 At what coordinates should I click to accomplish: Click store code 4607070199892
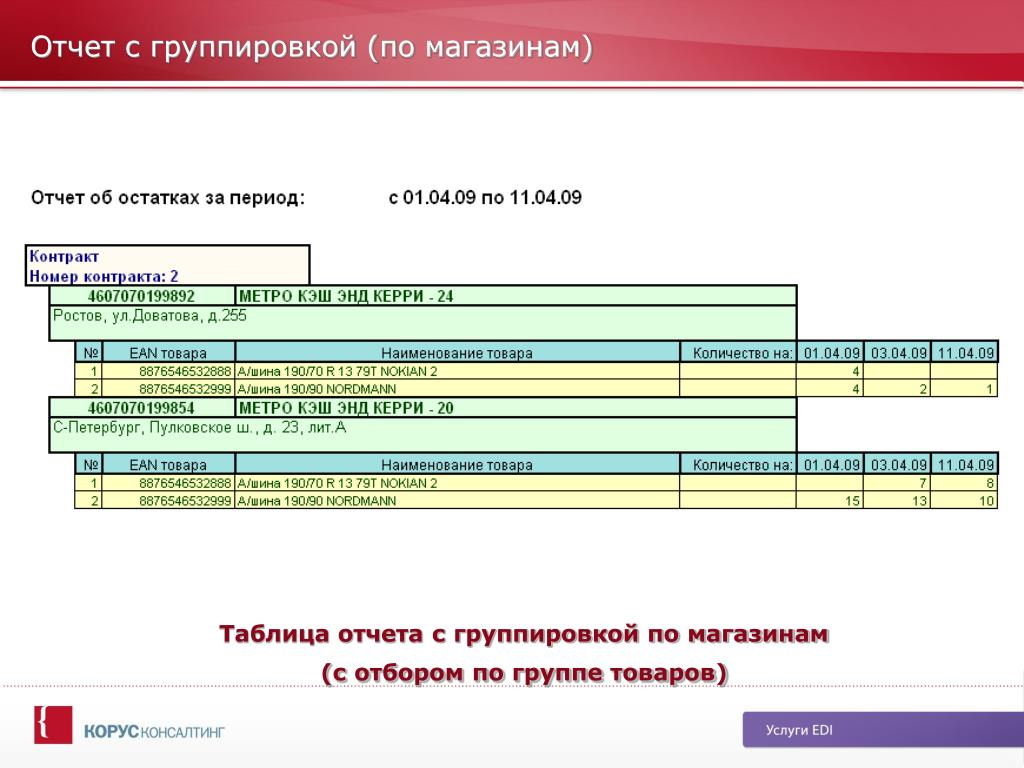[142, 296]
